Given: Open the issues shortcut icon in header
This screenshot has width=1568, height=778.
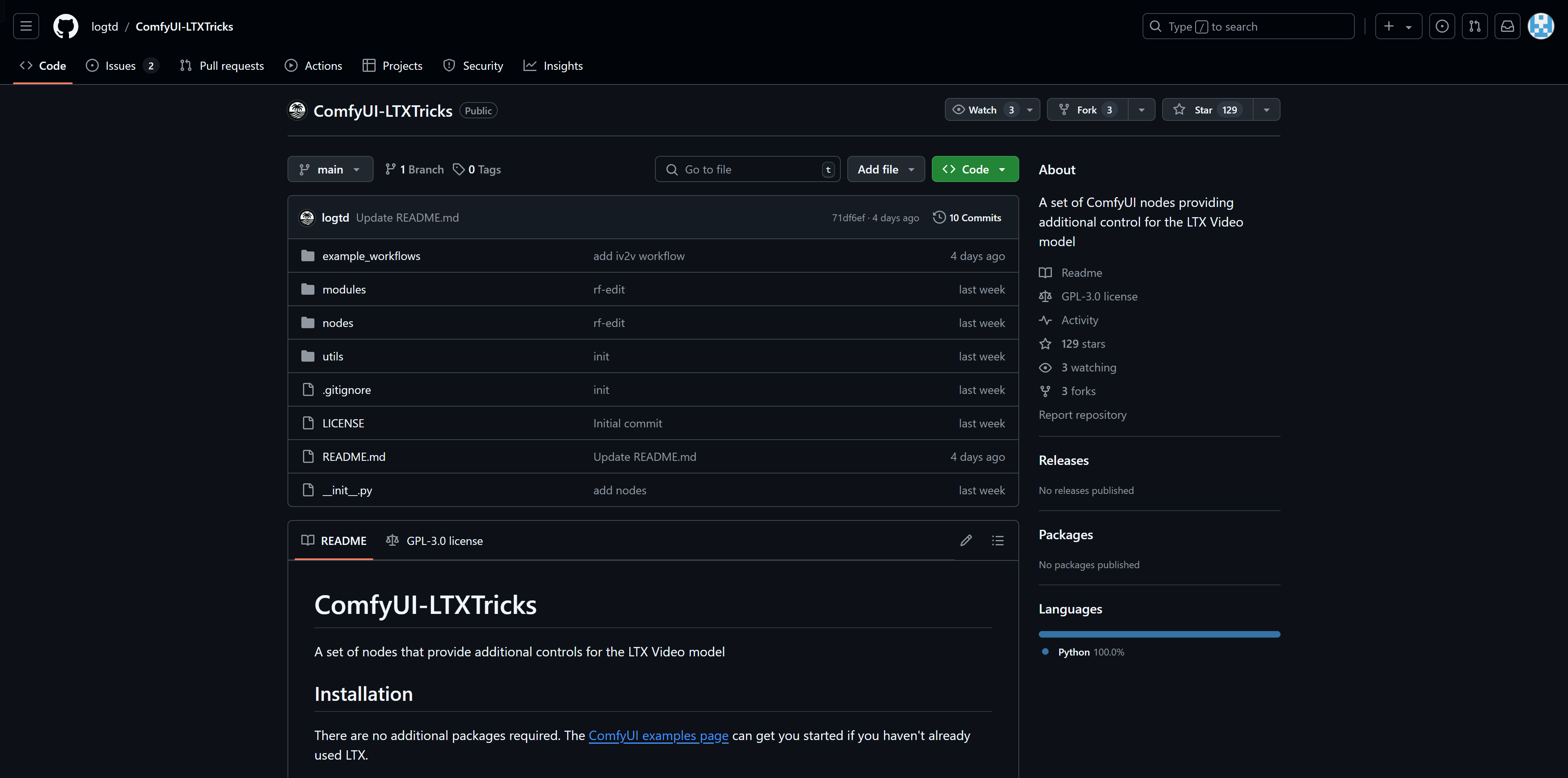Looking at the screenshot, I should click(1441, 26).
